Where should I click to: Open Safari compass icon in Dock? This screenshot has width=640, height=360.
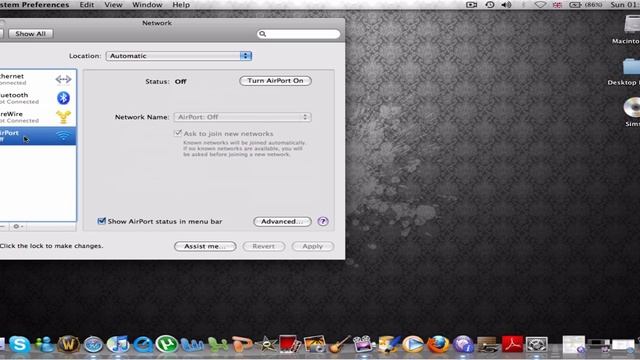point(93,344)
